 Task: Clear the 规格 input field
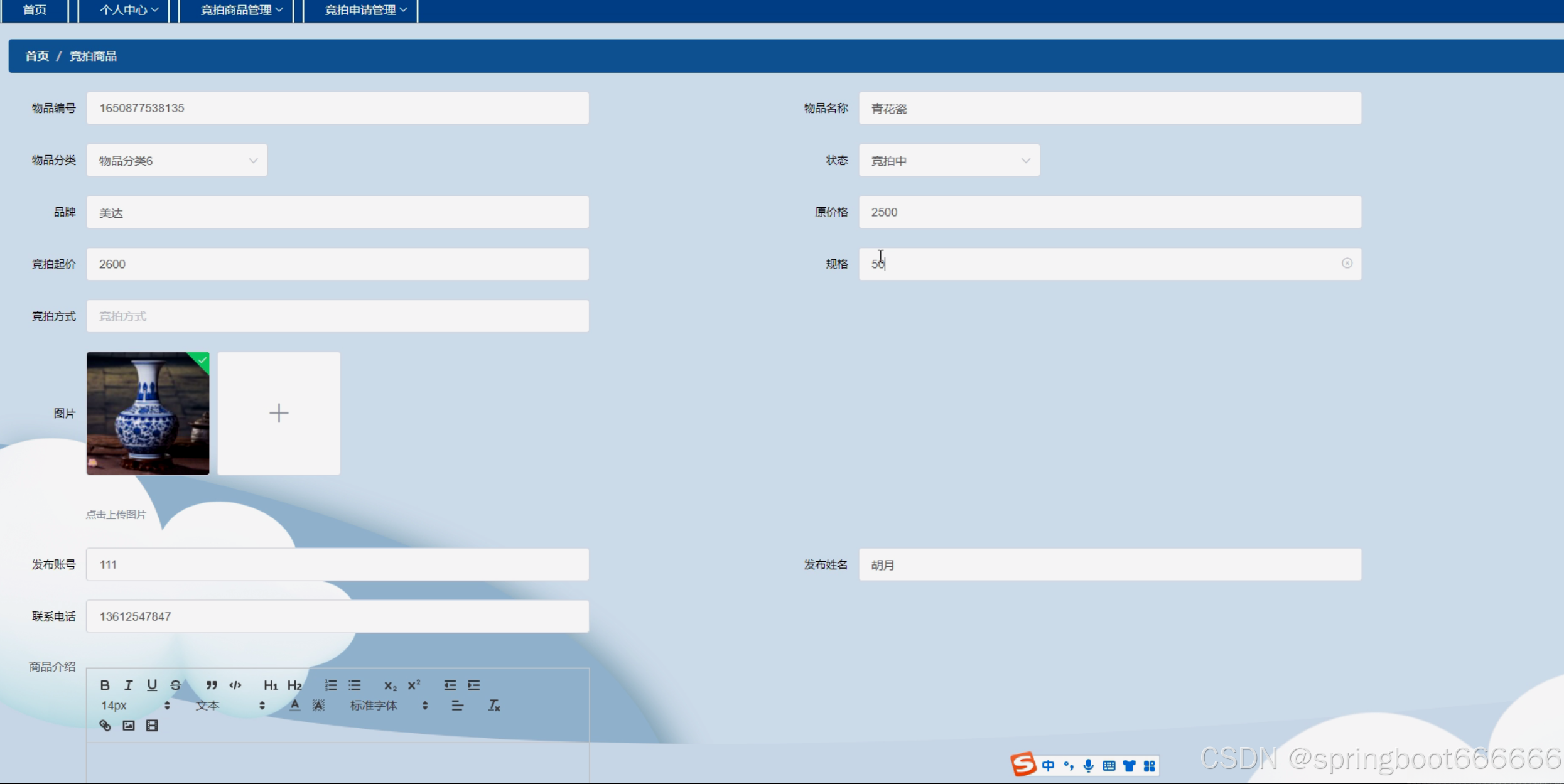[1347, 263]
